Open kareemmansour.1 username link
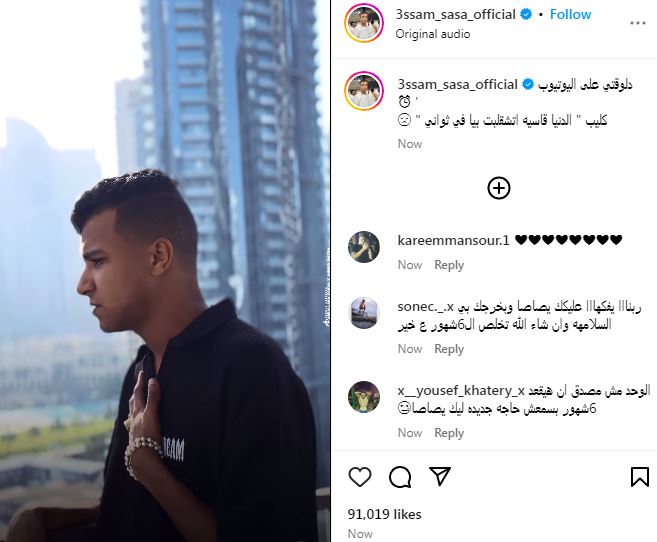The image size is (657, 542). [x=453, y=240]
